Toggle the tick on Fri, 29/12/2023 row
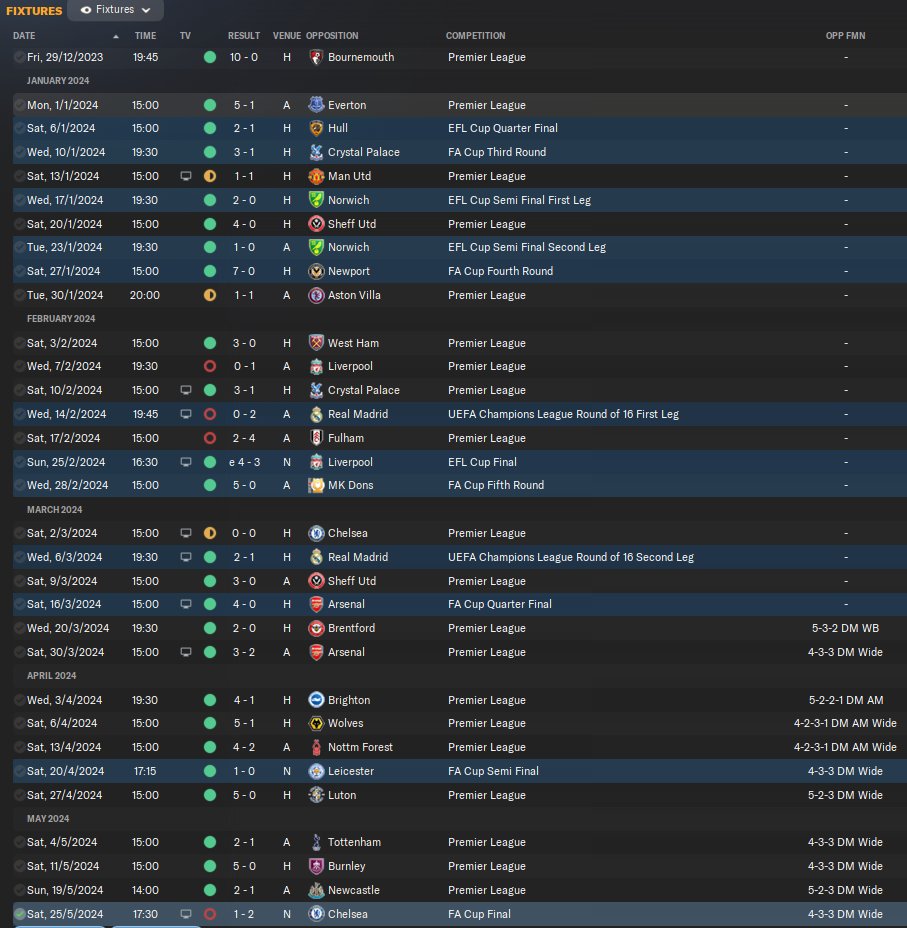 pos(20,57)
